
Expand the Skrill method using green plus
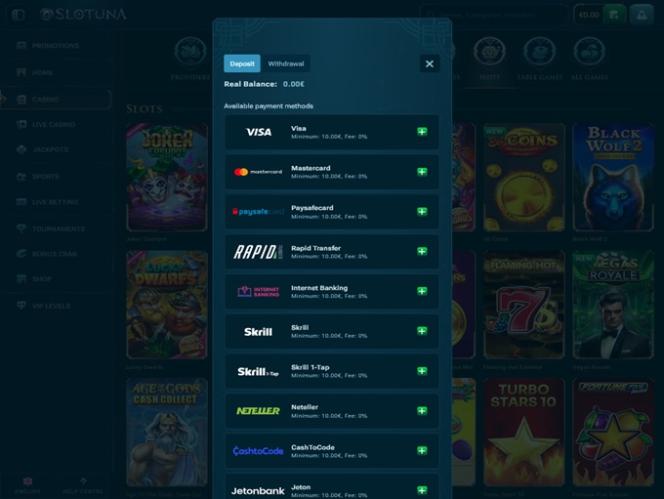pyautogui.click(x=422, y=331)
